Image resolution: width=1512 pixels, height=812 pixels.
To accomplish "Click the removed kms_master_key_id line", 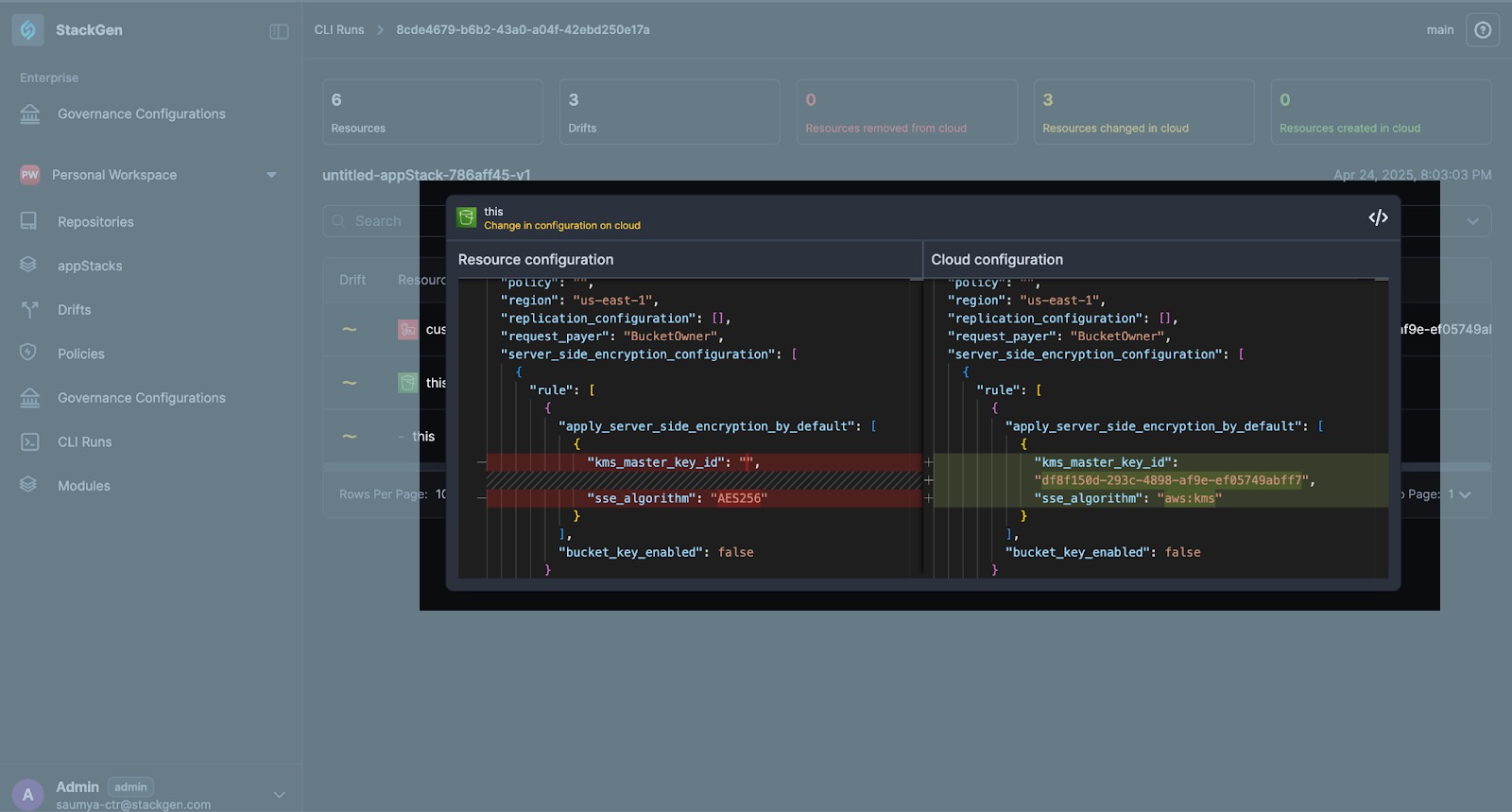I will coord(703,462).
